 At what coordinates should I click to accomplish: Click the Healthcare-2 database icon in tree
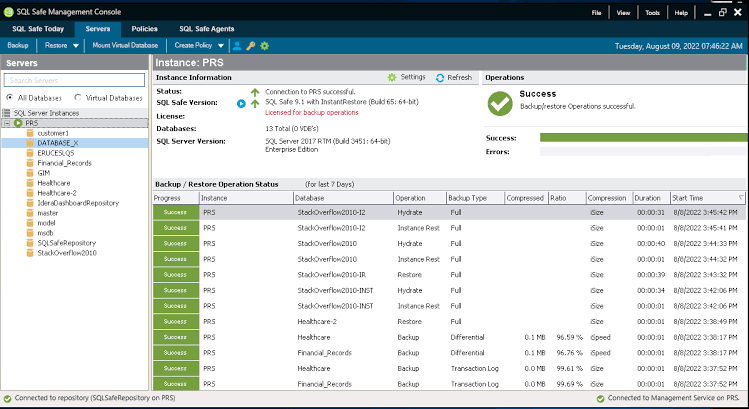pyautogui.click(x=30, y=194)
